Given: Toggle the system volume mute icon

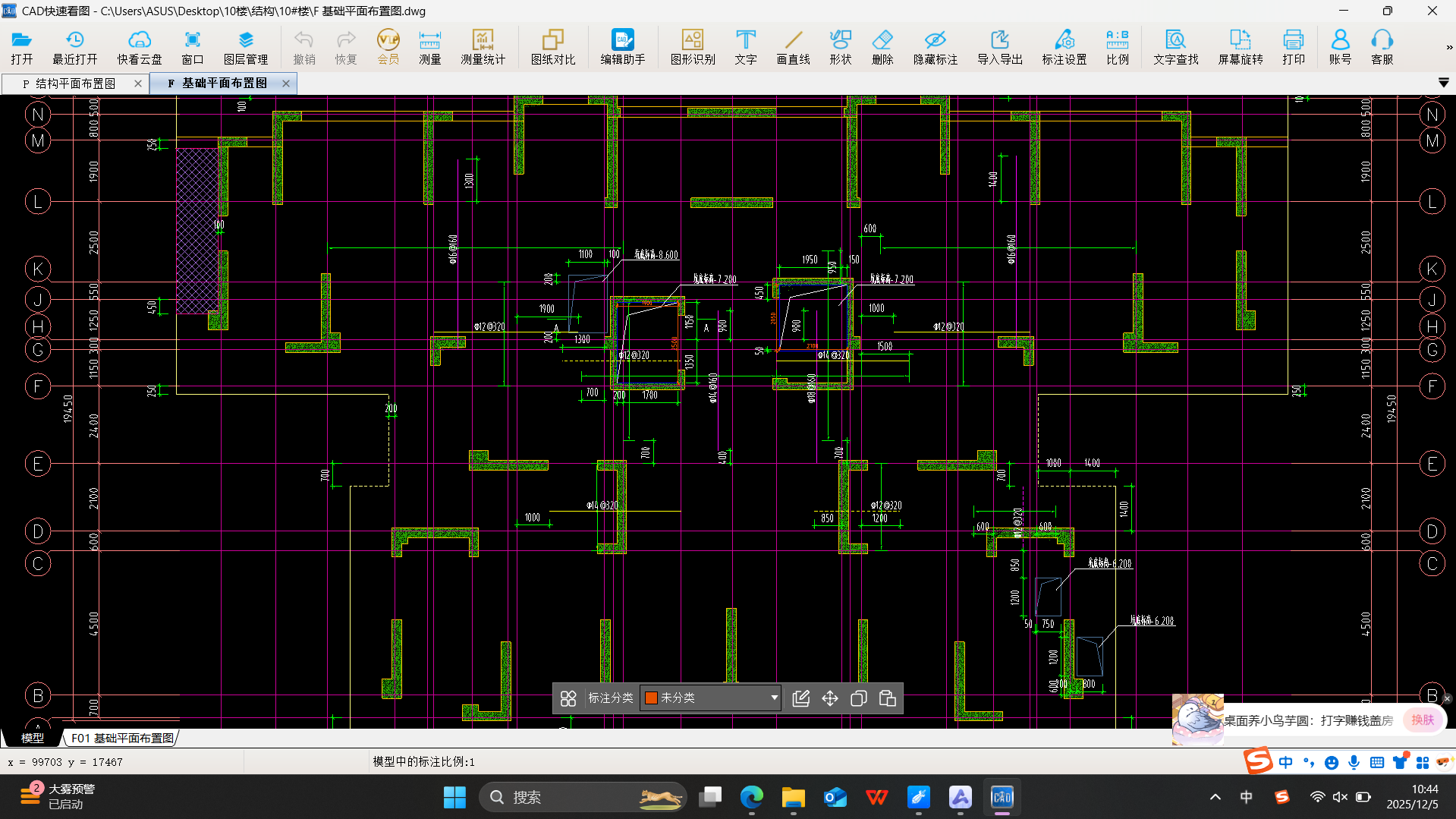Looking at the screenshot, I should pyautogui.click(x=1340, y=797).
